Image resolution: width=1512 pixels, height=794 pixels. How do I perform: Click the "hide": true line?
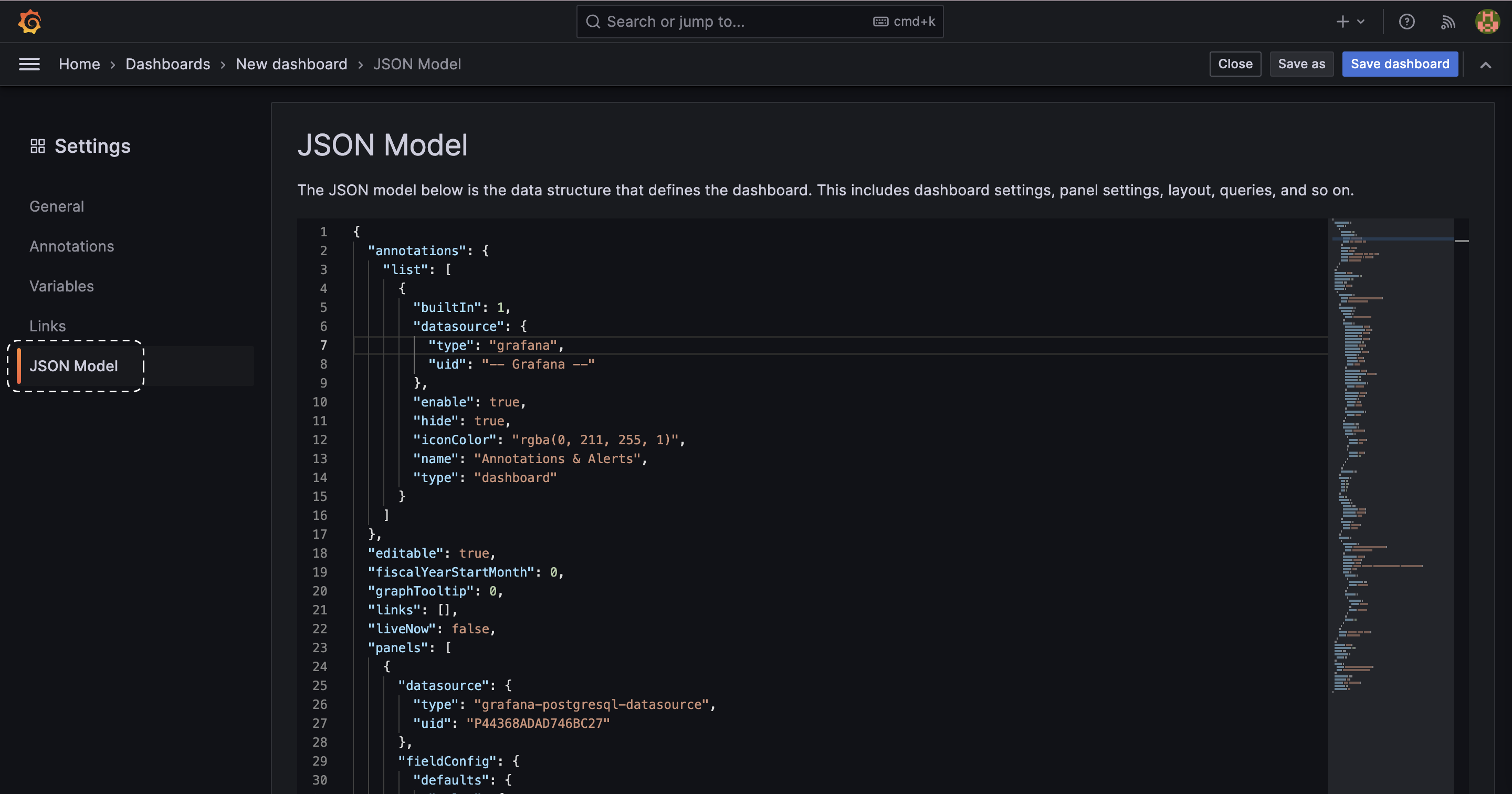click(461, 421)
